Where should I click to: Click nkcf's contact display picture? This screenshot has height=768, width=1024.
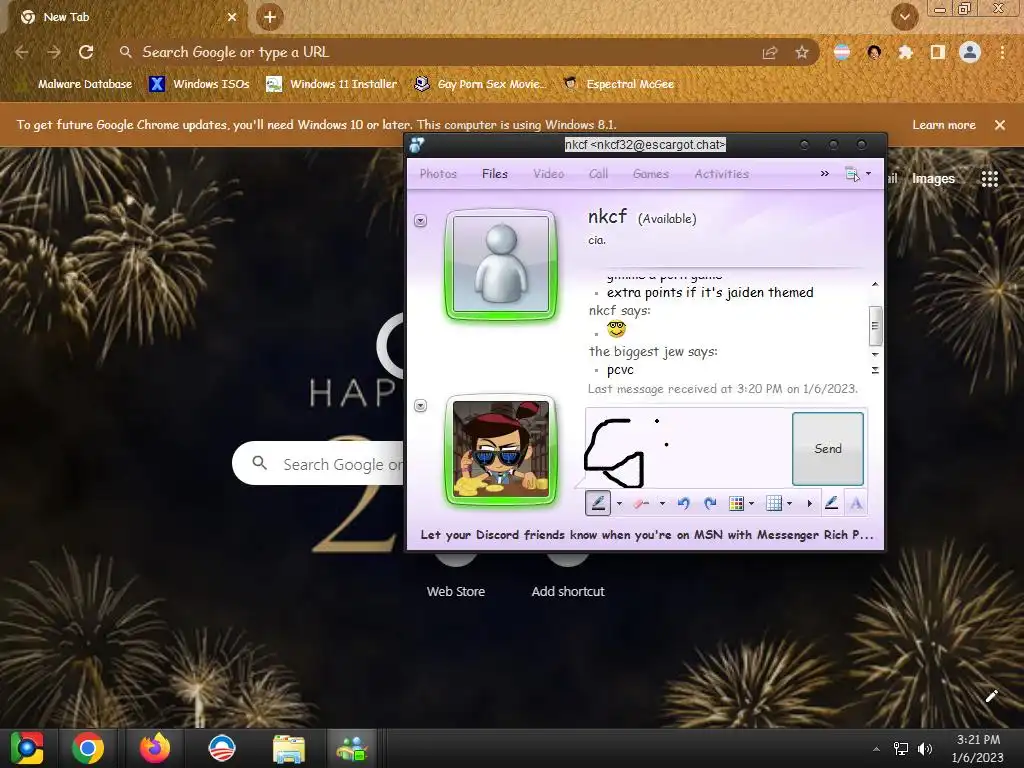[501, 264]
